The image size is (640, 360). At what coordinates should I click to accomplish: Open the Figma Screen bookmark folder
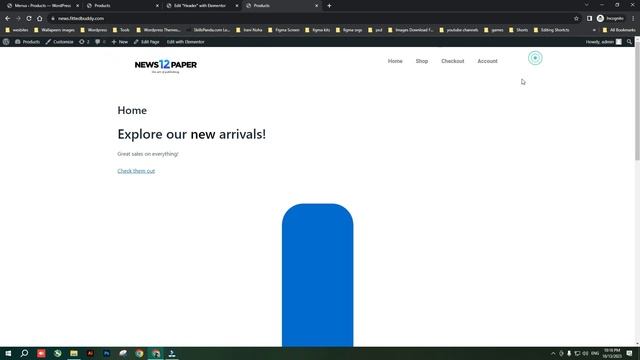coord(284,30)
